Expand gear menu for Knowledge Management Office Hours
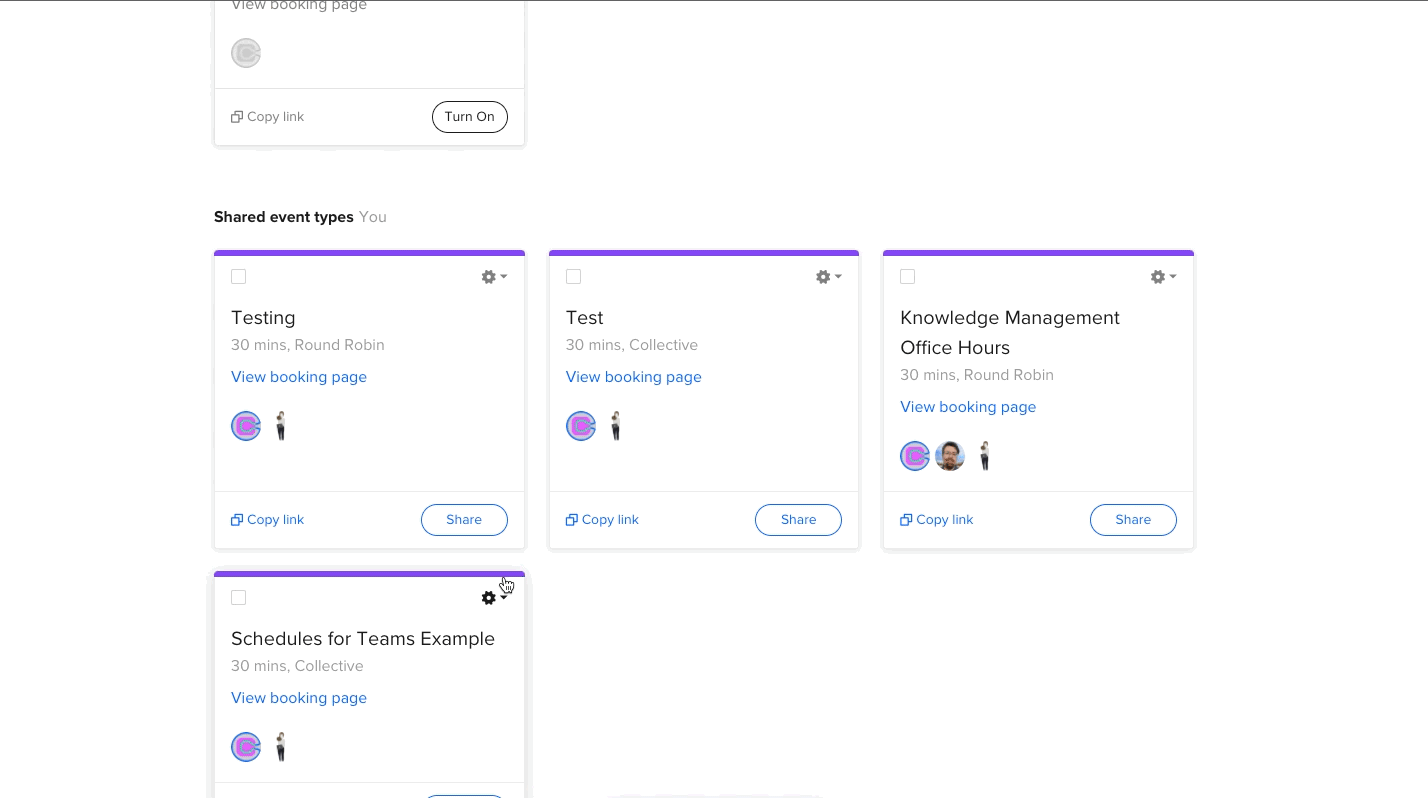Screen dimensions: 1428x798 pos(1163,277)
